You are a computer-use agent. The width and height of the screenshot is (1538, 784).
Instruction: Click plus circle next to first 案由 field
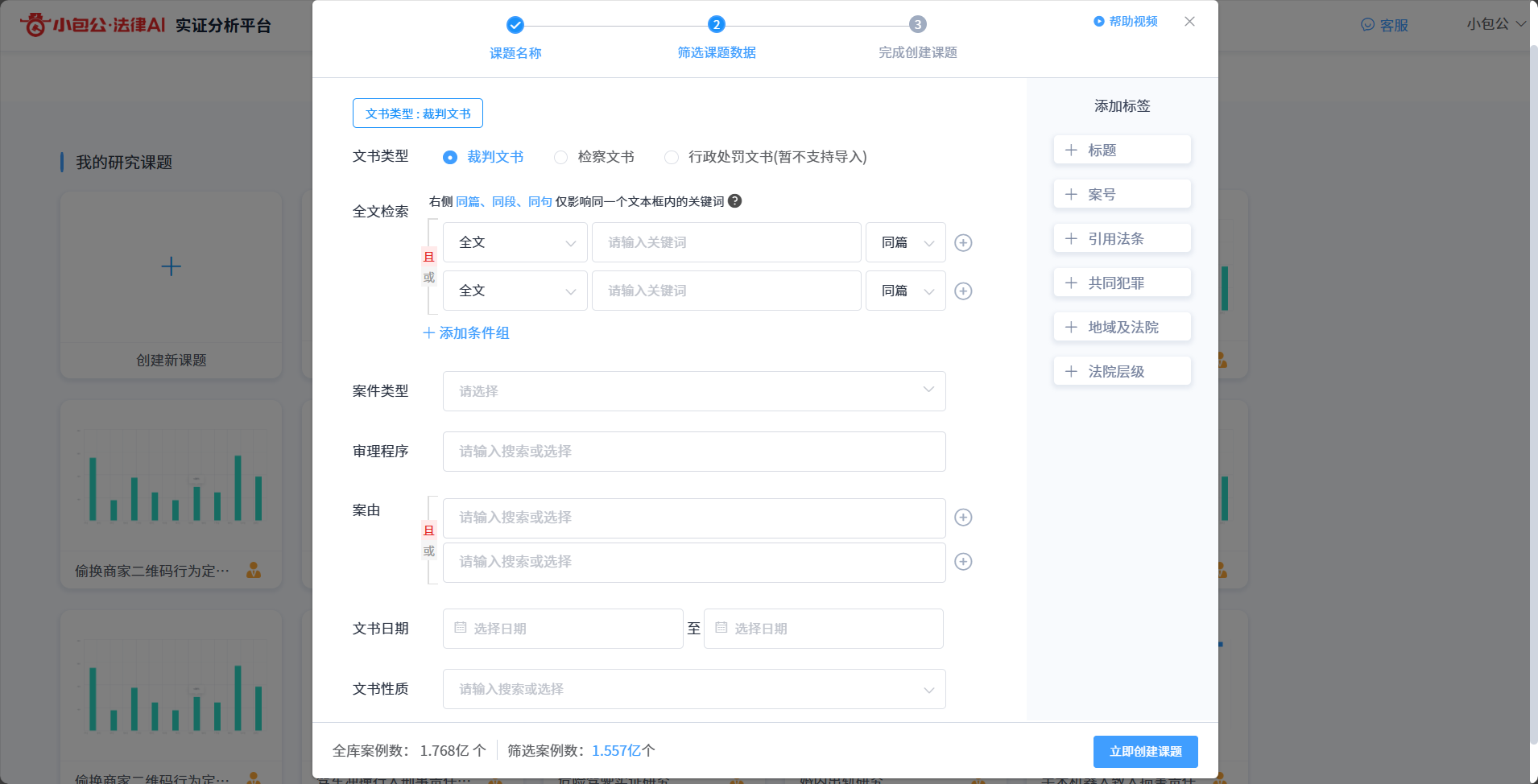tap(963, 518)
